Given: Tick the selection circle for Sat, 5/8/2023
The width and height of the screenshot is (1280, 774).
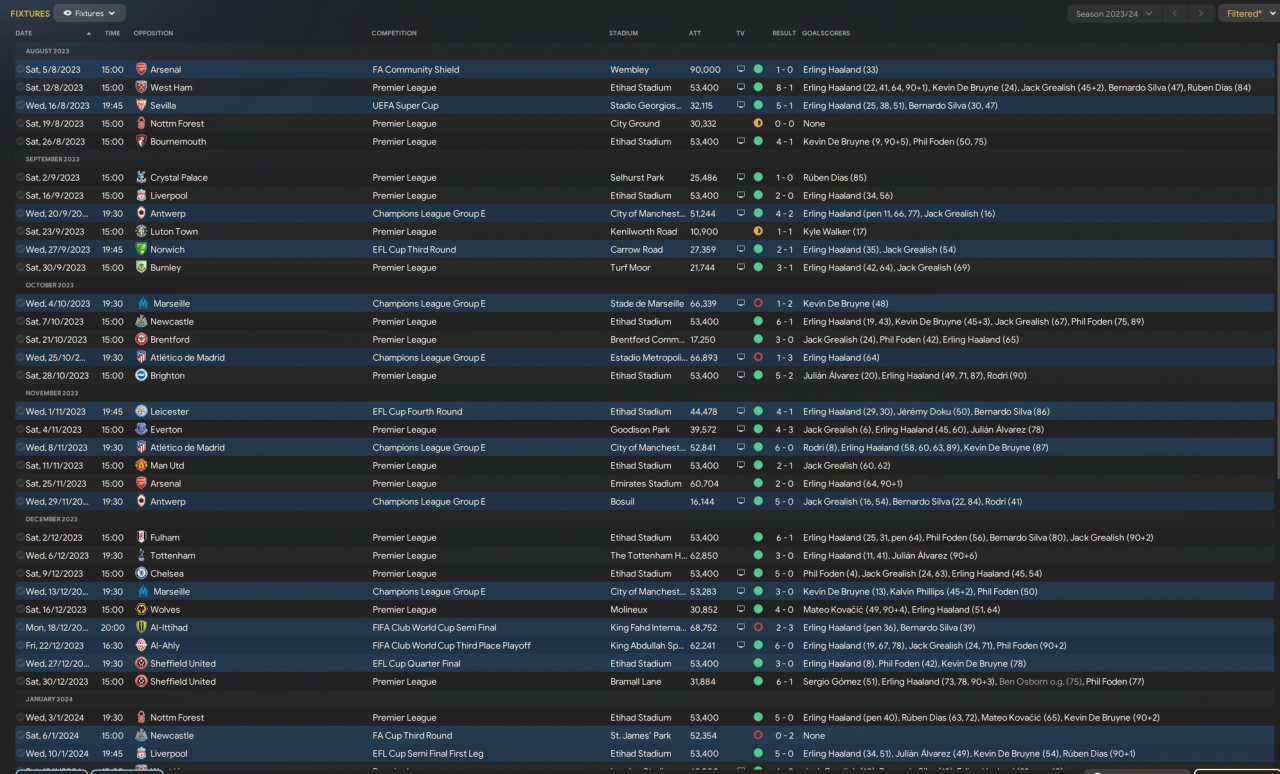Looking at the screenshot, I should click(20, 70).
